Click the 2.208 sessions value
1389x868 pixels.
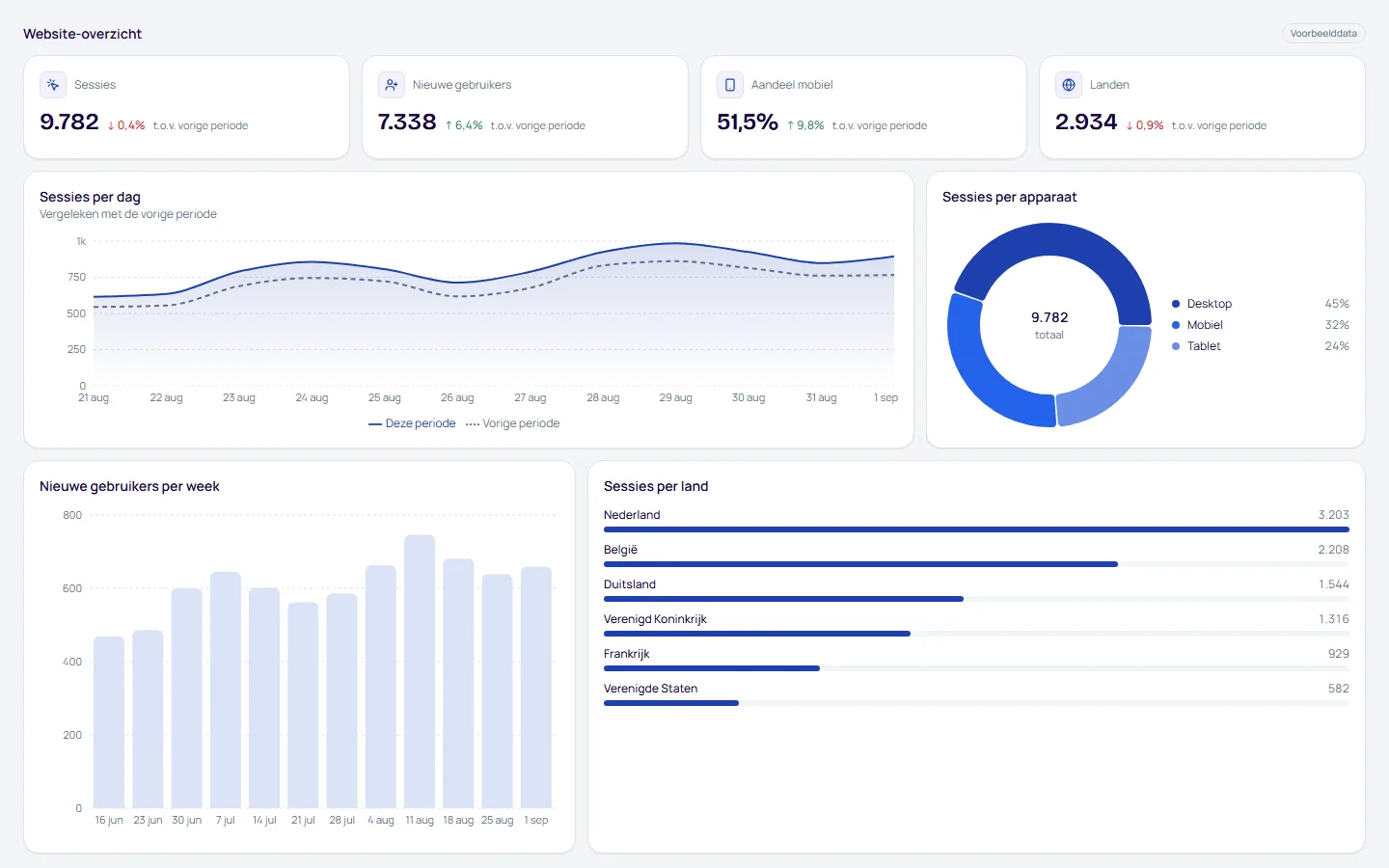1333,550
